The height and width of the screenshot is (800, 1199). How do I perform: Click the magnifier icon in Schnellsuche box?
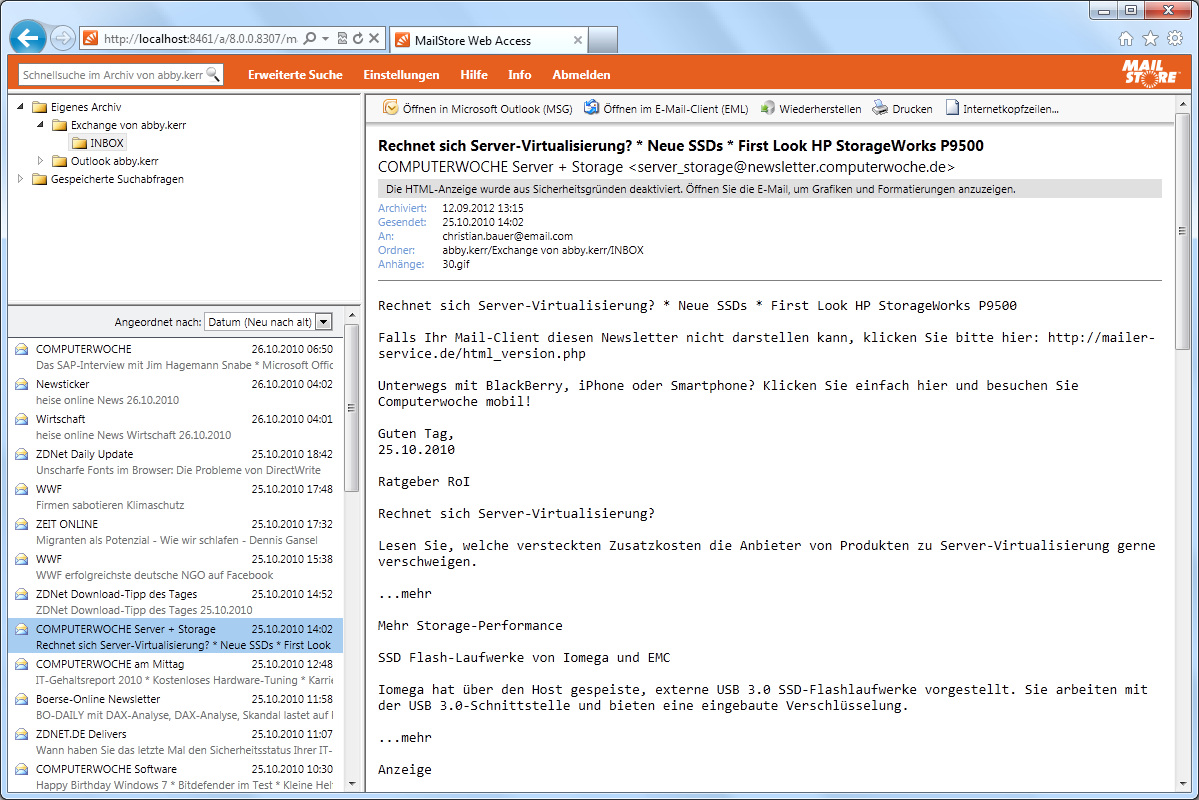click(x=213, y=75)
